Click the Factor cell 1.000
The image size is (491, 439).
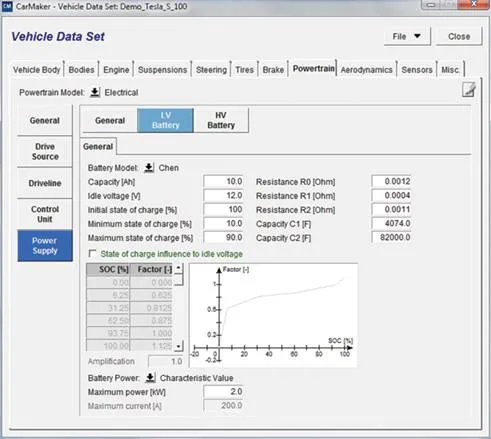click(151, 333)
